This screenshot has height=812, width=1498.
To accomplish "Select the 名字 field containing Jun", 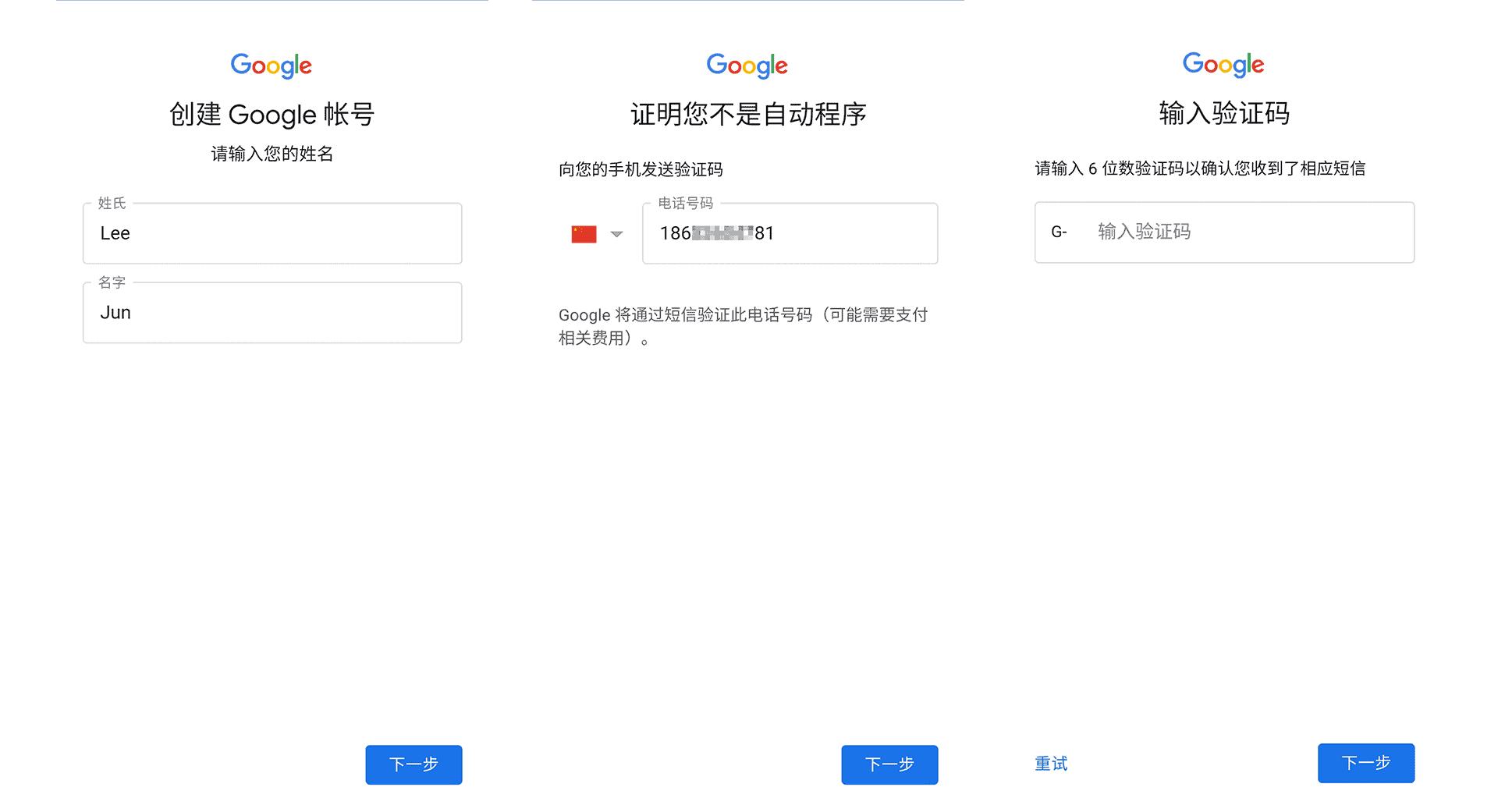I will 272,313.
